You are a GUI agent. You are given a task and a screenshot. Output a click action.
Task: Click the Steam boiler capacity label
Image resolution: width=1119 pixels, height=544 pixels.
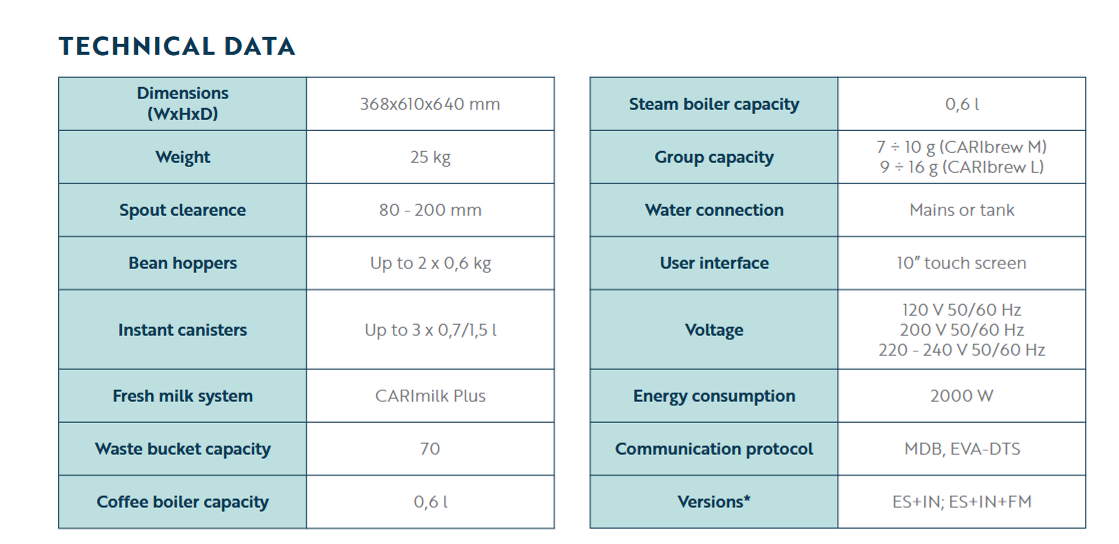point(714,104)
